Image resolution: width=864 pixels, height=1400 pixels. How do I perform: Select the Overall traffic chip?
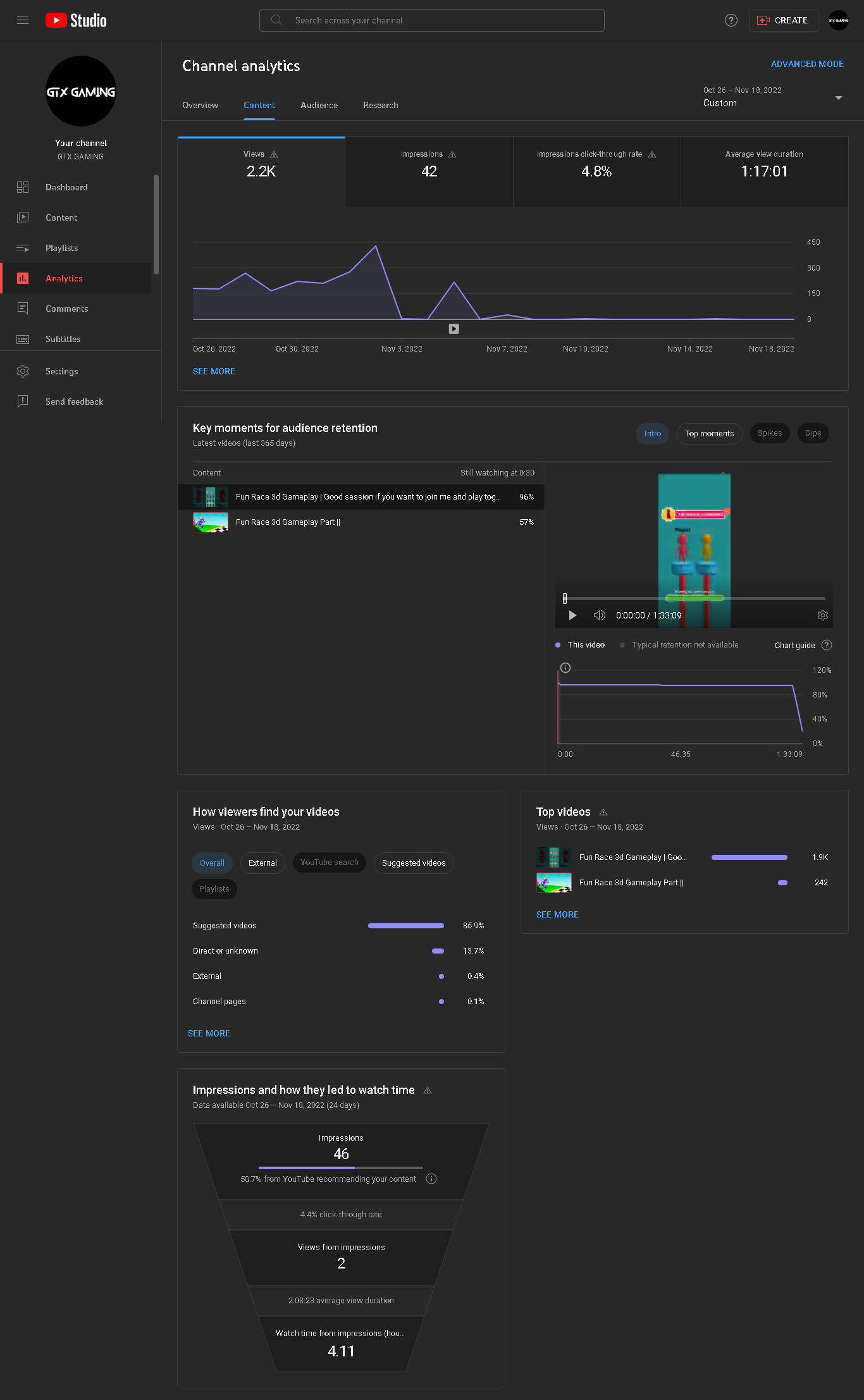click(x=212, y=863)
